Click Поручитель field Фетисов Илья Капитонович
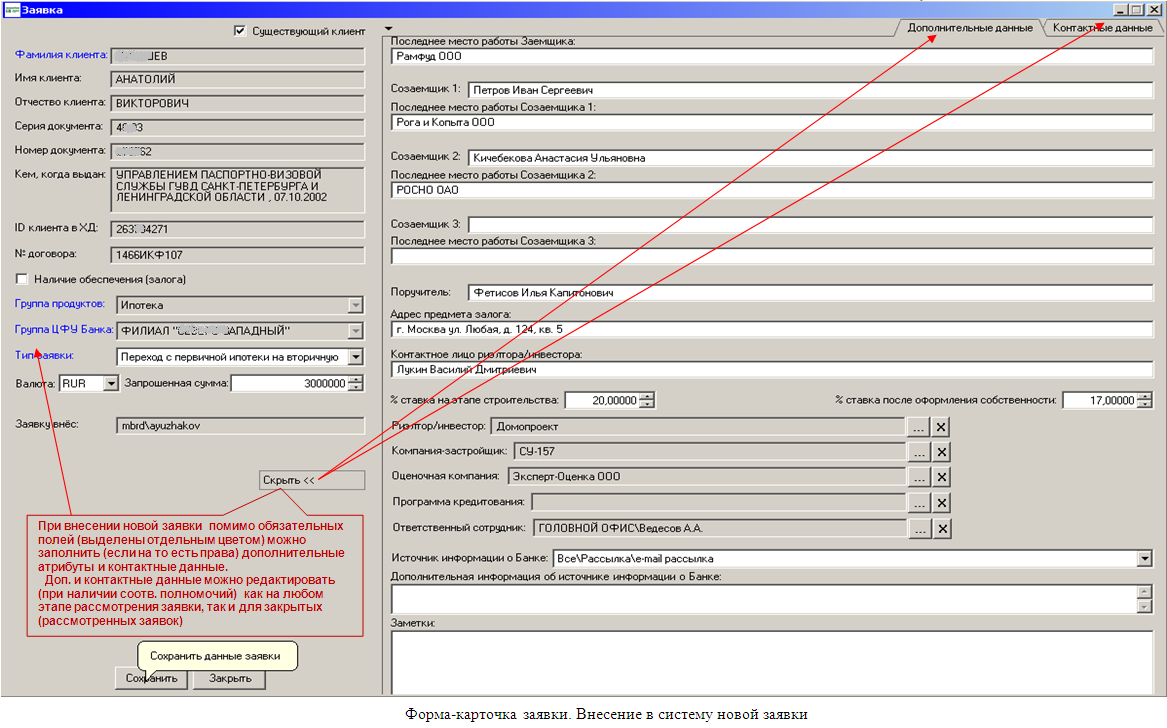 click(810, 293)
